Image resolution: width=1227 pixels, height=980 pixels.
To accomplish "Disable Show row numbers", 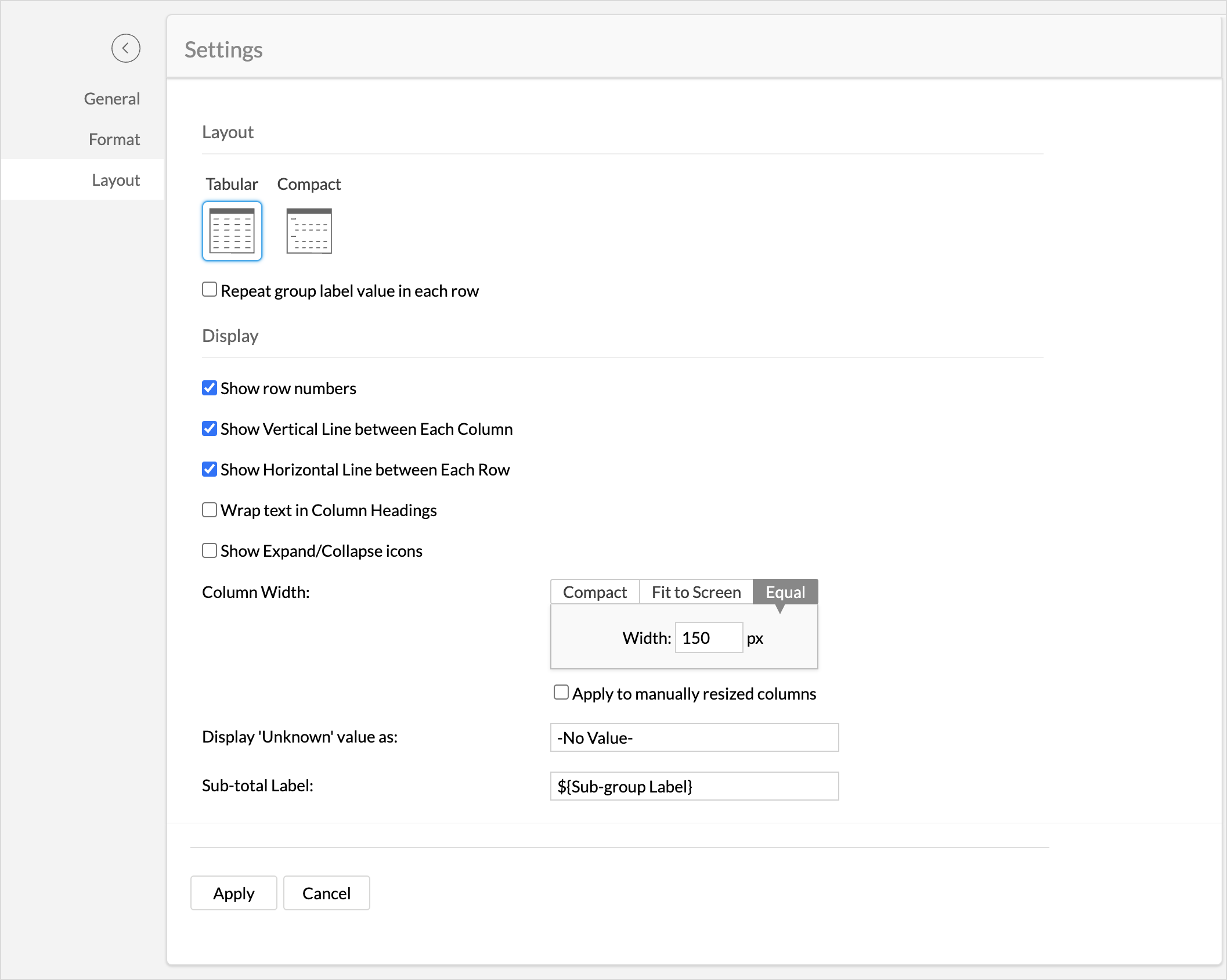I will tap(209, 387).
